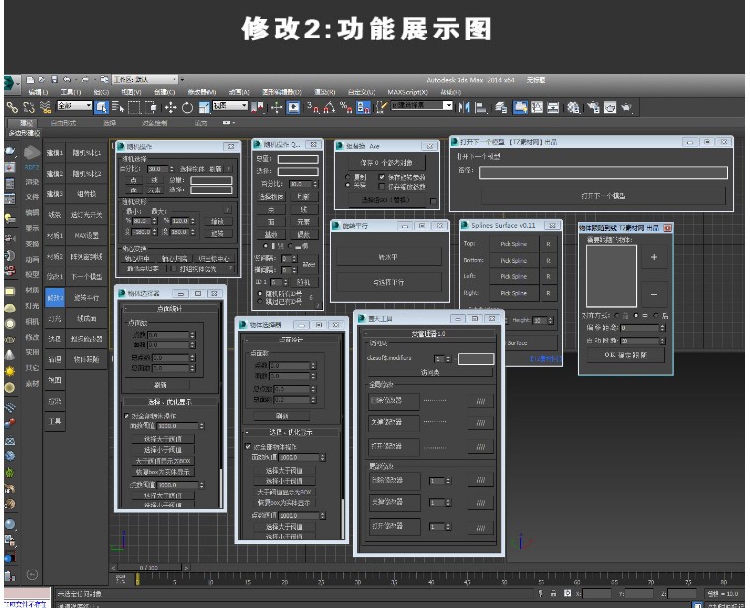Image resolution: width=750 pixels, height=608 pixels.
Task: Click the 转水平 button
Action: tap(388, 257)
